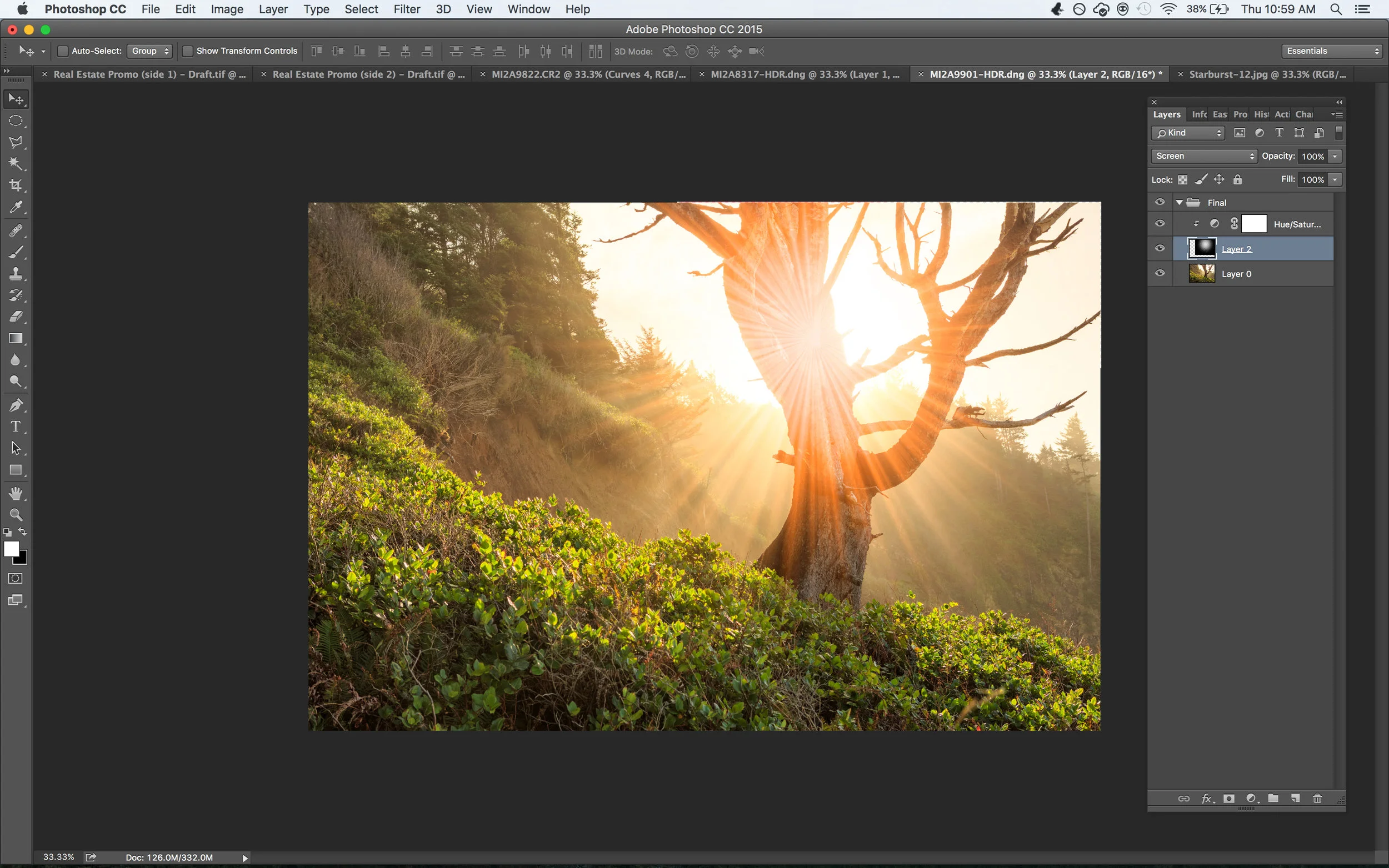This screenshot has height=868, width=1389.
Task: Select the History Brush tool
Action: tap(16, 295)
